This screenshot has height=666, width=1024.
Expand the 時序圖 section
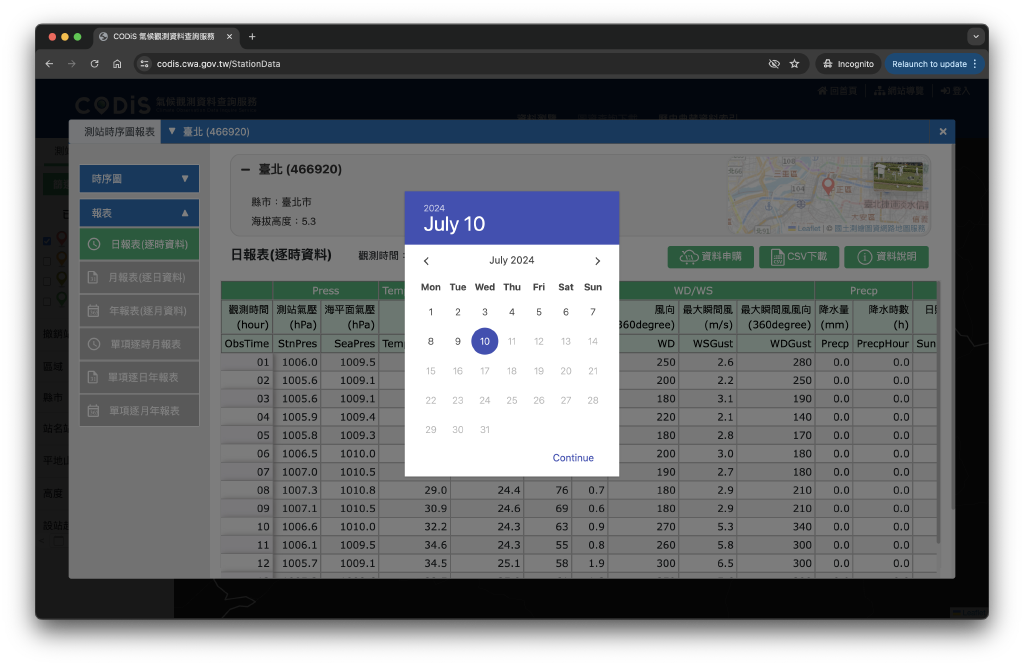pos(139,179)
